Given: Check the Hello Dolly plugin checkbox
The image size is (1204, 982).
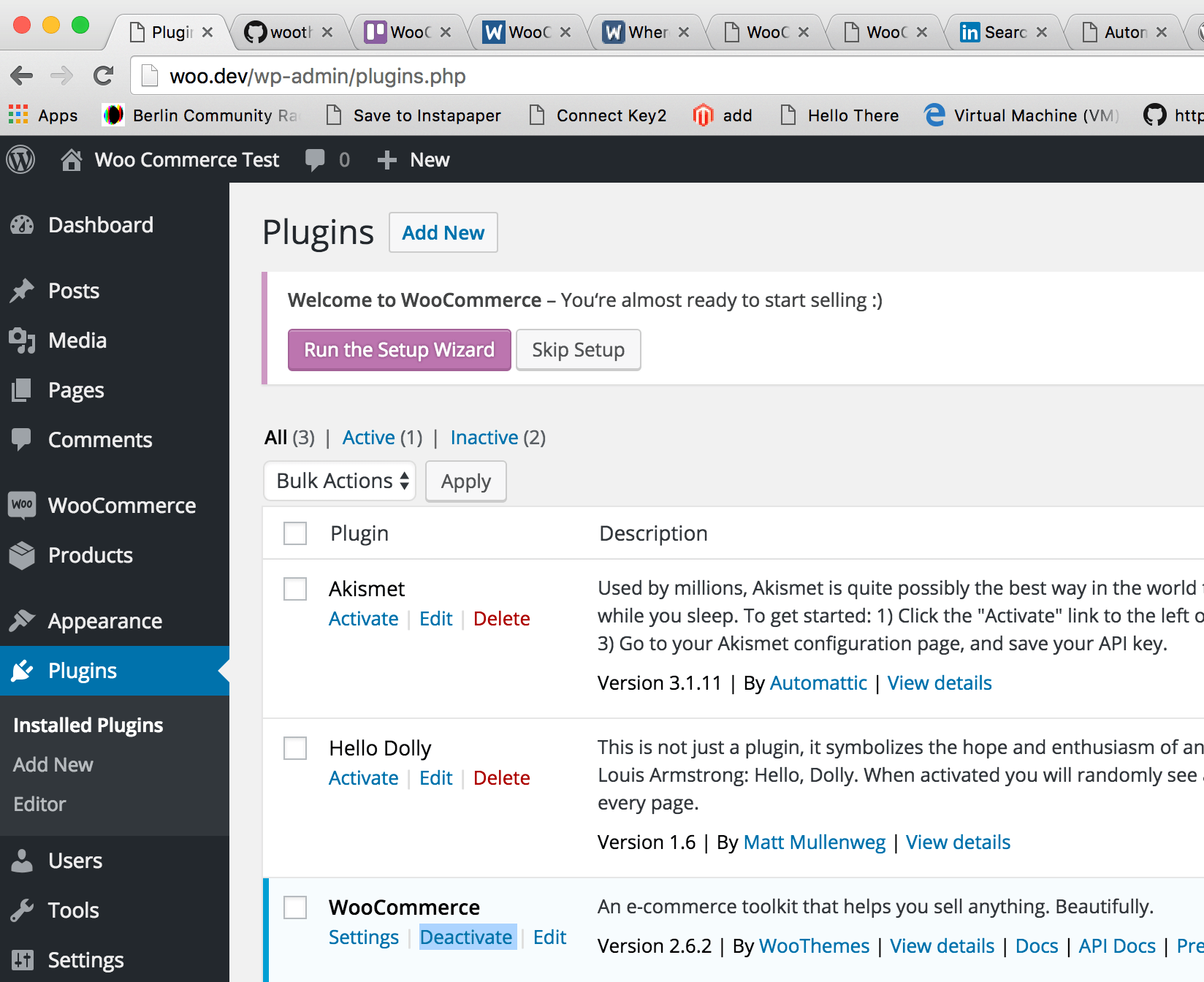Looking at the screenshot, I should (295, 748).
